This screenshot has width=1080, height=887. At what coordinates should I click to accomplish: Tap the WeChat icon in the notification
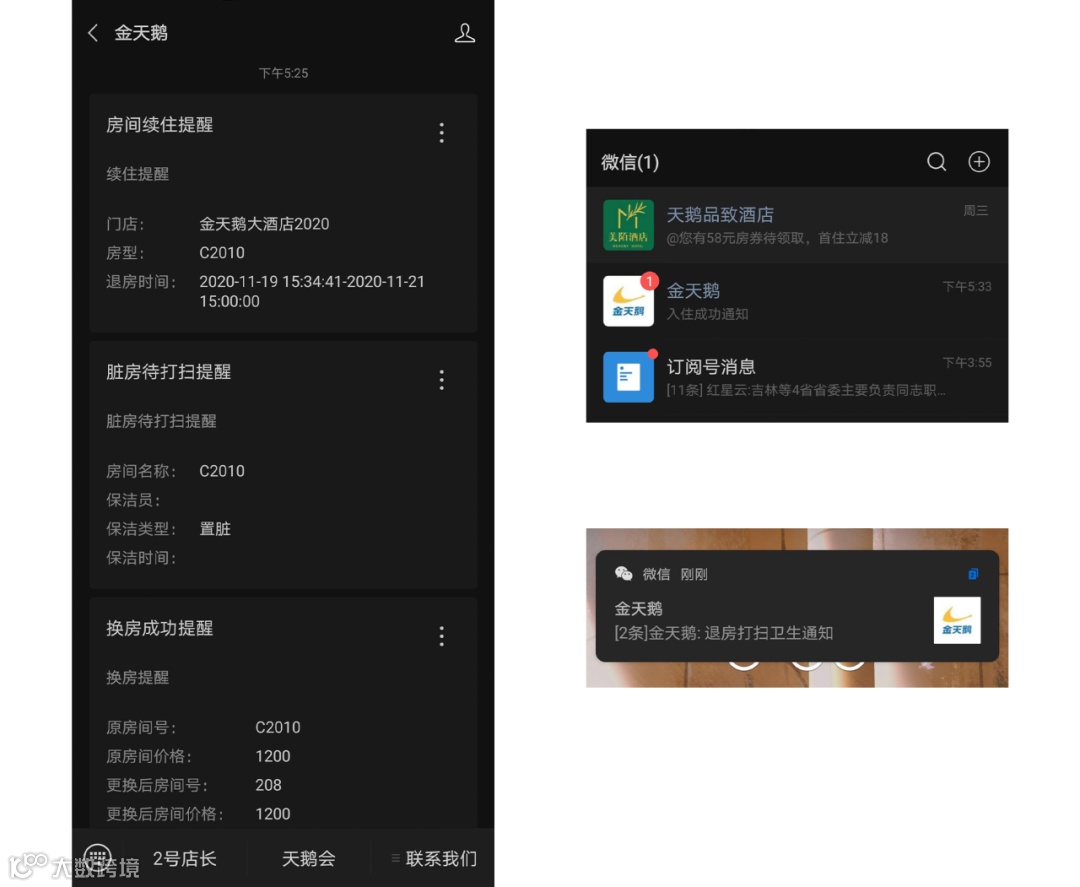coord(623,574)
